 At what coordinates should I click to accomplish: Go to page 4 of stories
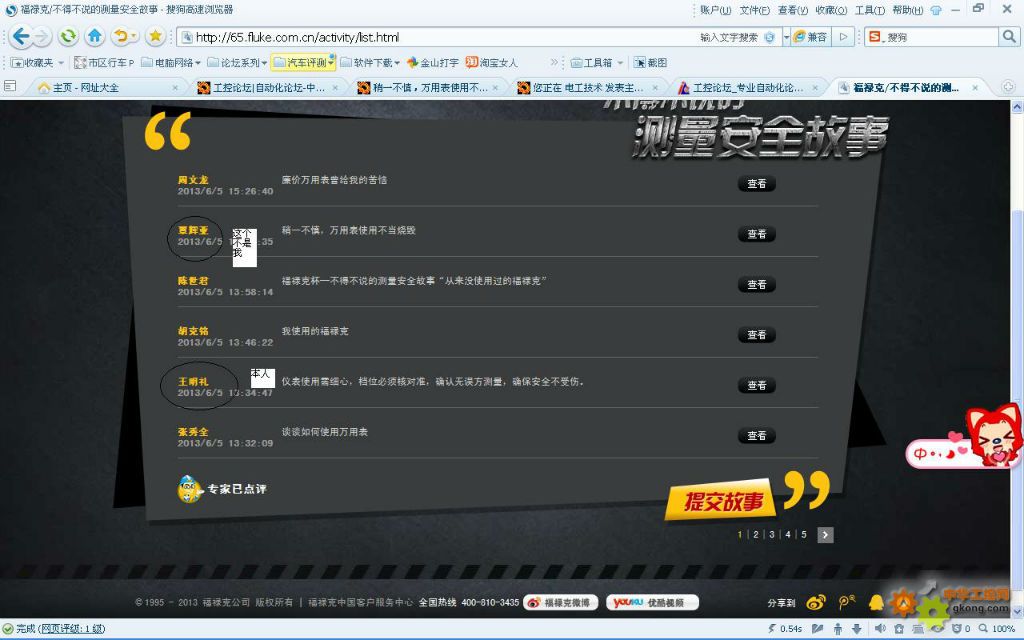click(x=788, y=535)
